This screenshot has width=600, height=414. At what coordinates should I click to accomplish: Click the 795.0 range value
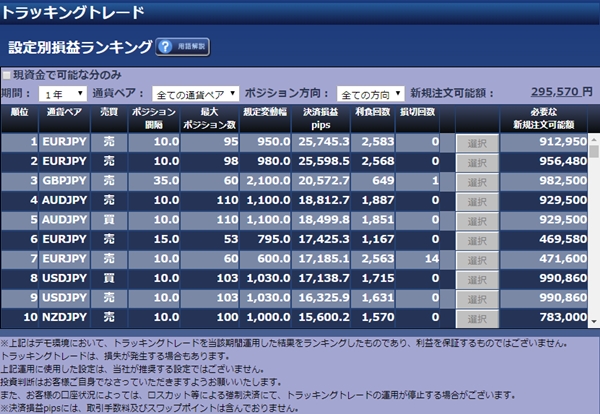click(x=274, y=239)
